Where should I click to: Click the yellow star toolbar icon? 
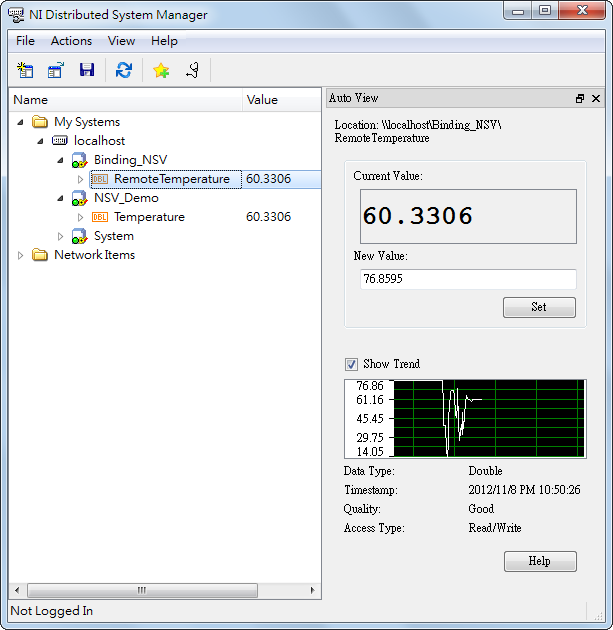161,70
